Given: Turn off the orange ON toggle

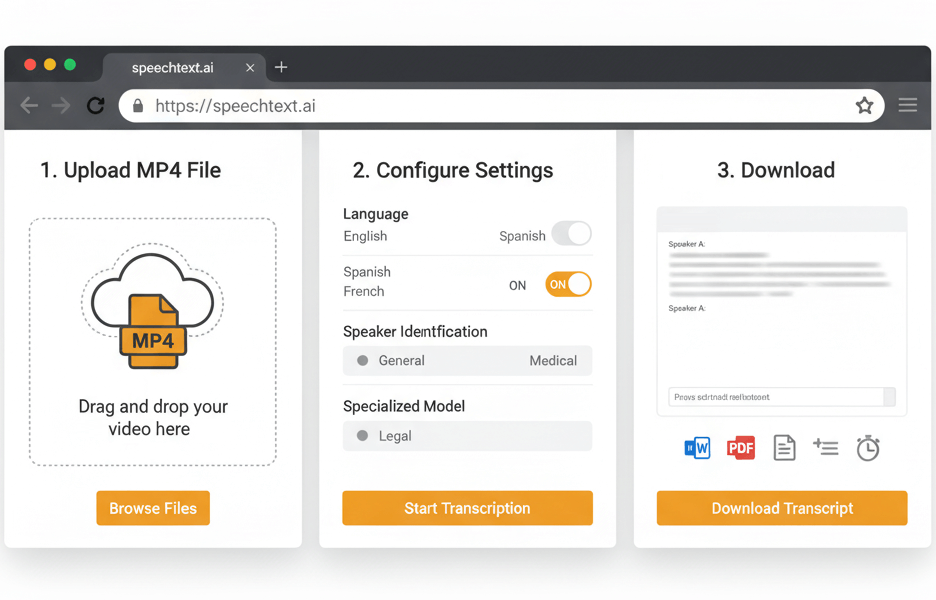Looking at the screenshot, I should (568, 285).
